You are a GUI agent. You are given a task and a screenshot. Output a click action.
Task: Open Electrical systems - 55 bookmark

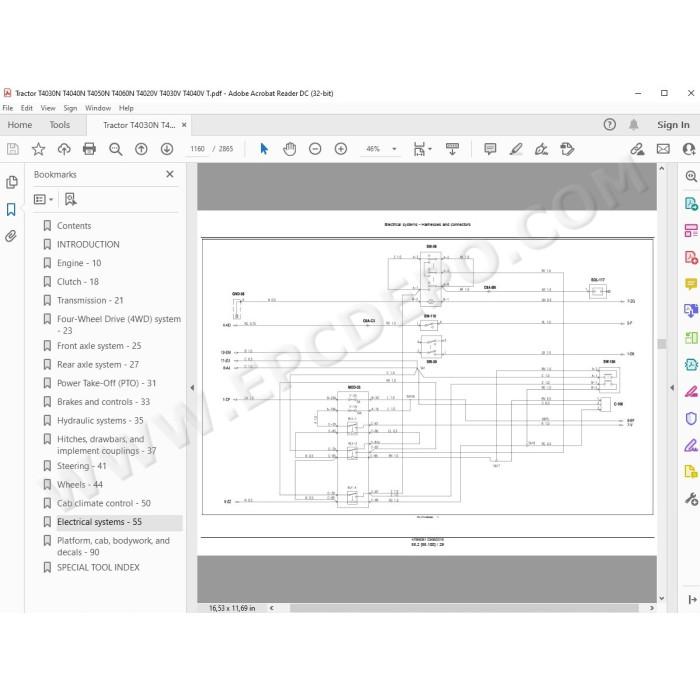coord(99,522)
